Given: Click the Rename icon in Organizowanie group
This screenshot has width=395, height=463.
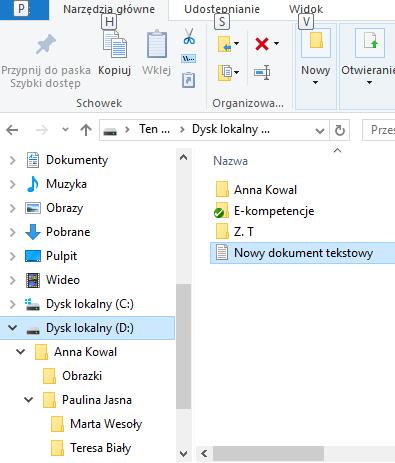Looking at the screenshot, I should click(262, 72).
